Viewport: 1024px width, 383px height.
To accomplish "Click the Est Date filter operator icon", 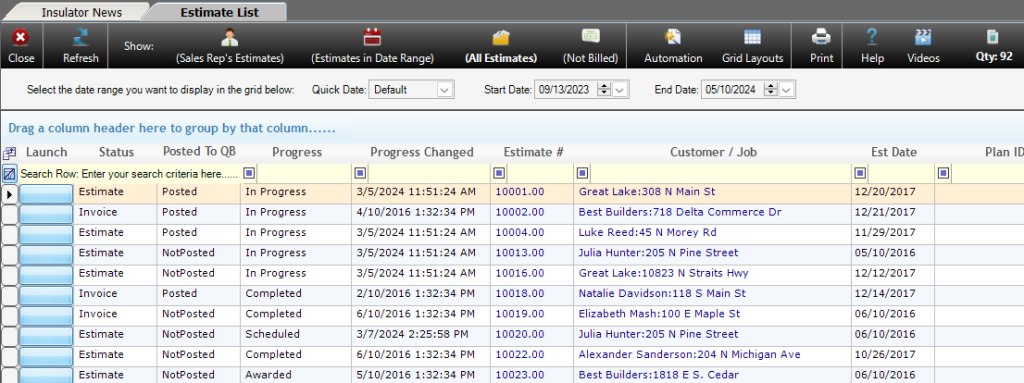I will [x=861, y=173].
